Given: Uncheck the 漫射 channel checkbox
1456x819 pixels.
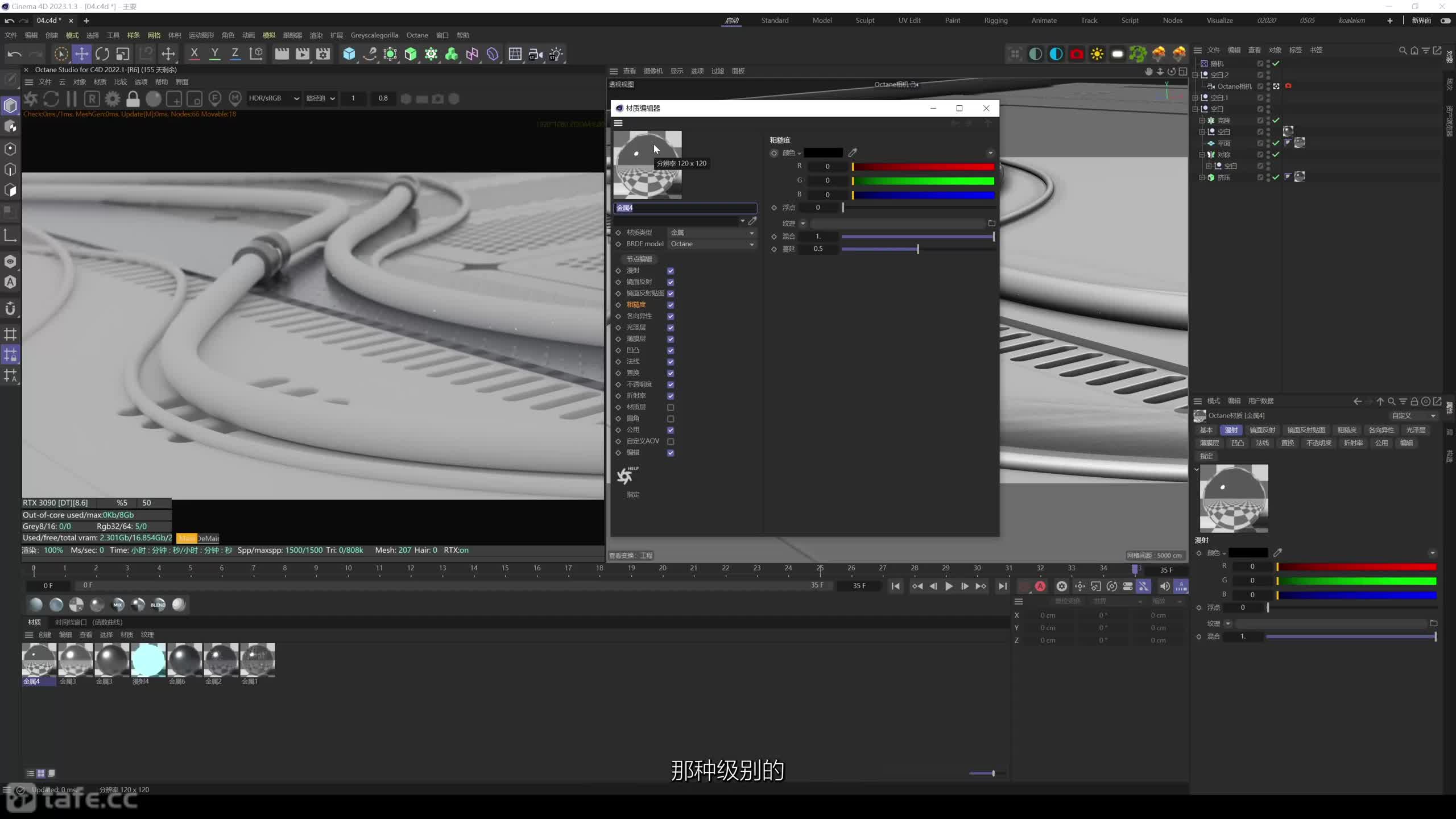Looking at the screenshot, I should pyautogui.click(x=671, y=271).
